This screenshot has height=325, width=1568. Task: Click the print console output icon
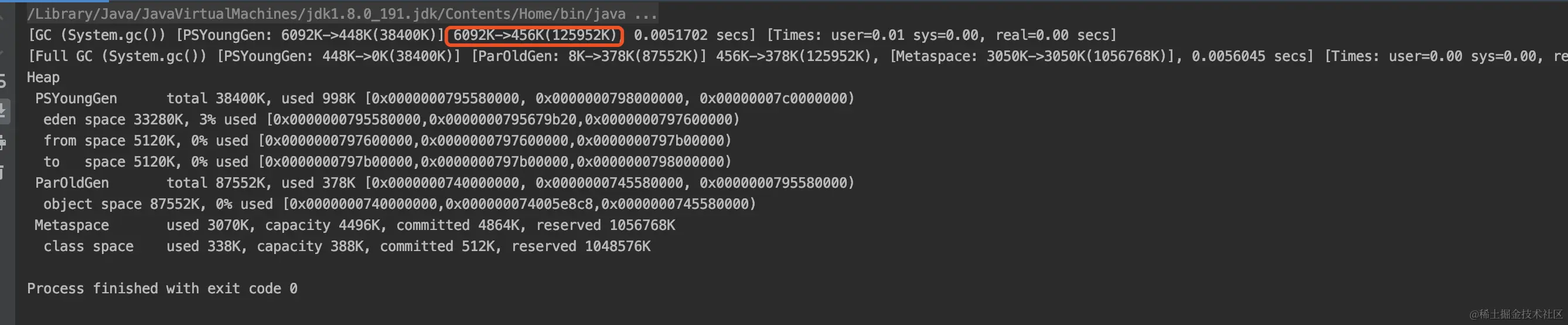point(3,143)
